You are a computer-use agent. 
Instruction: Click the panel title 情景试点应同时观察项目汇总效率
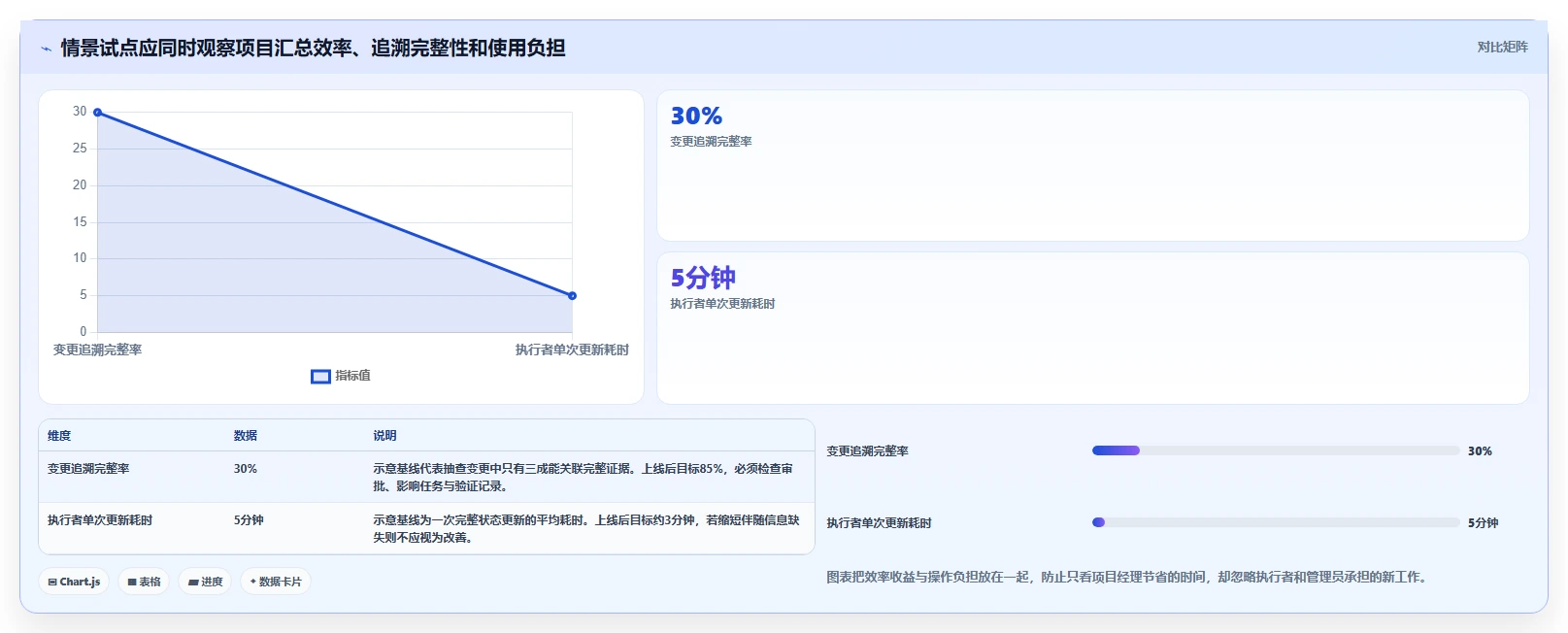pyautogui.click(x=313, y=49)
